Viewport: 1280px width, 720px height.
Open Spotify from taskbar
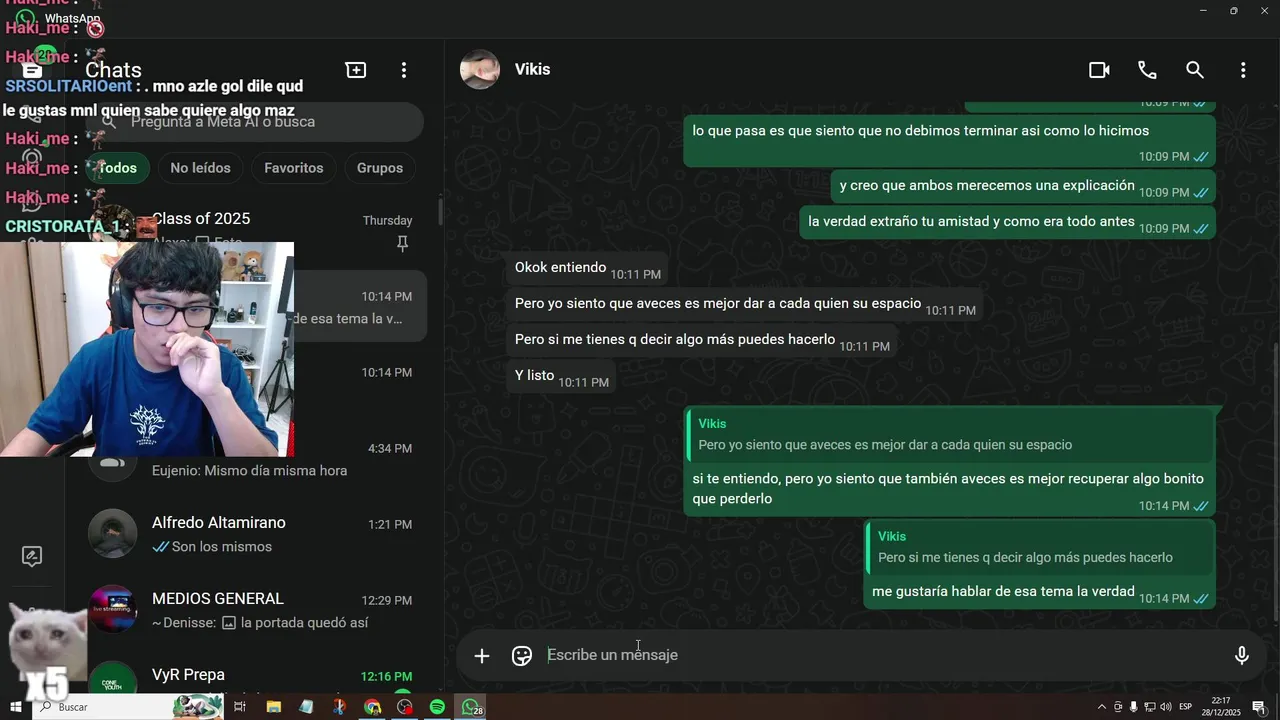tap(437, 707)
